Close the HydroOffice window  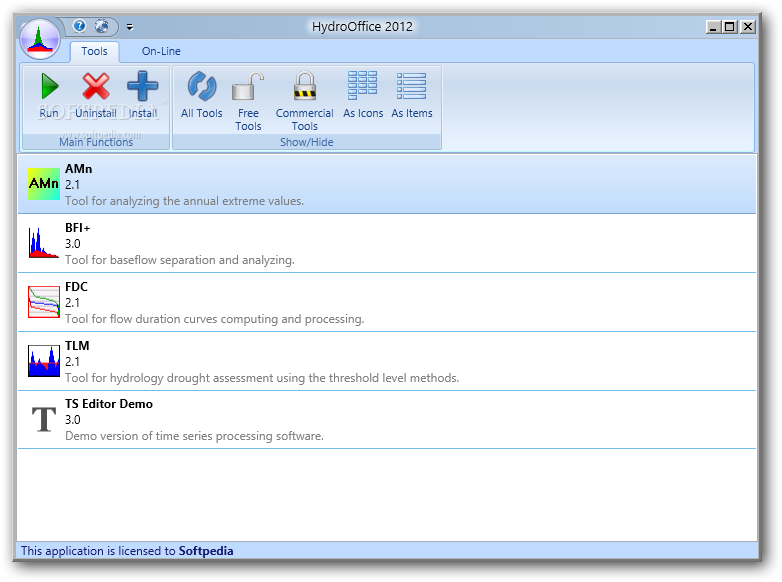tap(747, 27)
